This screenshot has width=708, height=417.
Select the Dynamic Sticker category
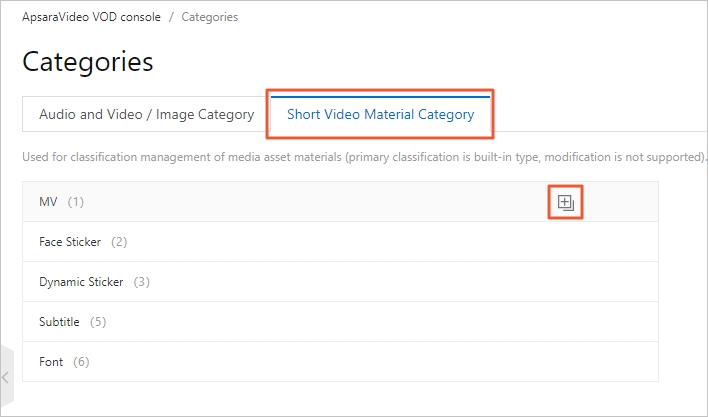pos(81,282)
